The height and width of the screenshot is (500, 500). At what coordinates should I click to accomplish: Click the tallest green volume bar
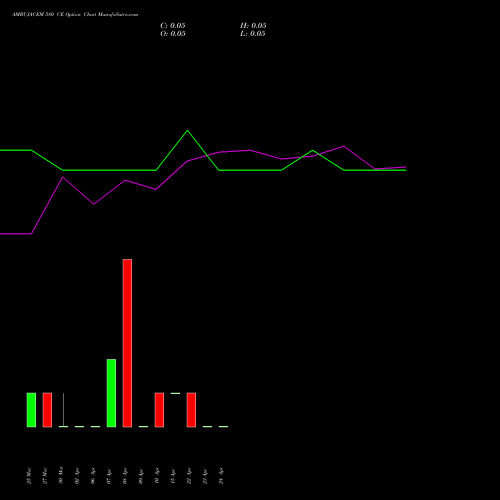(x=111, y=393)
